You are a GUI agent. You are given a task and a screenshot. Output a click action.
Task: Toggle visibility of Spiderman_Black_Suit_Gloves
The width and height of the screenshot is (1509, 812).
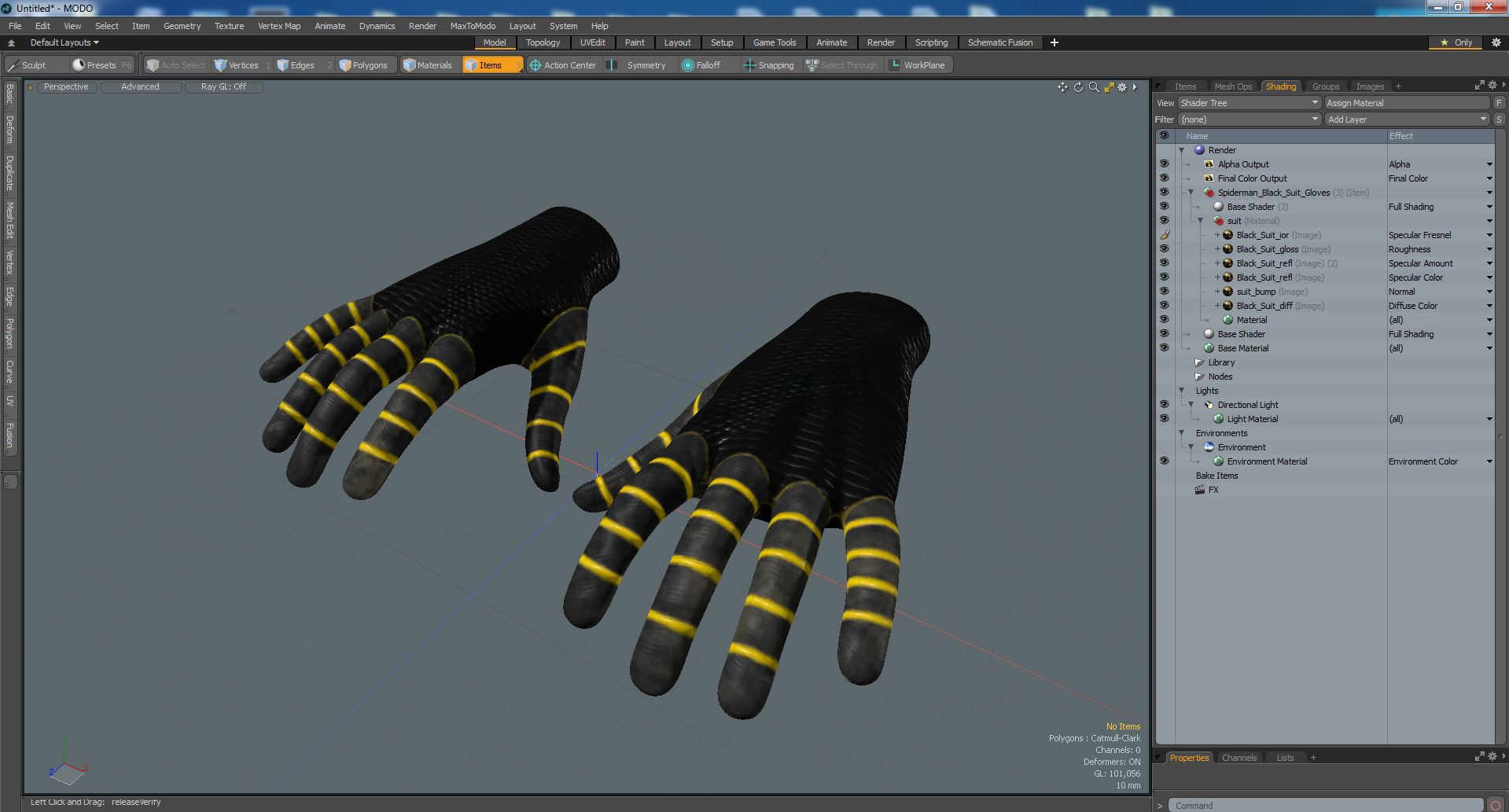pos(1164,193)
